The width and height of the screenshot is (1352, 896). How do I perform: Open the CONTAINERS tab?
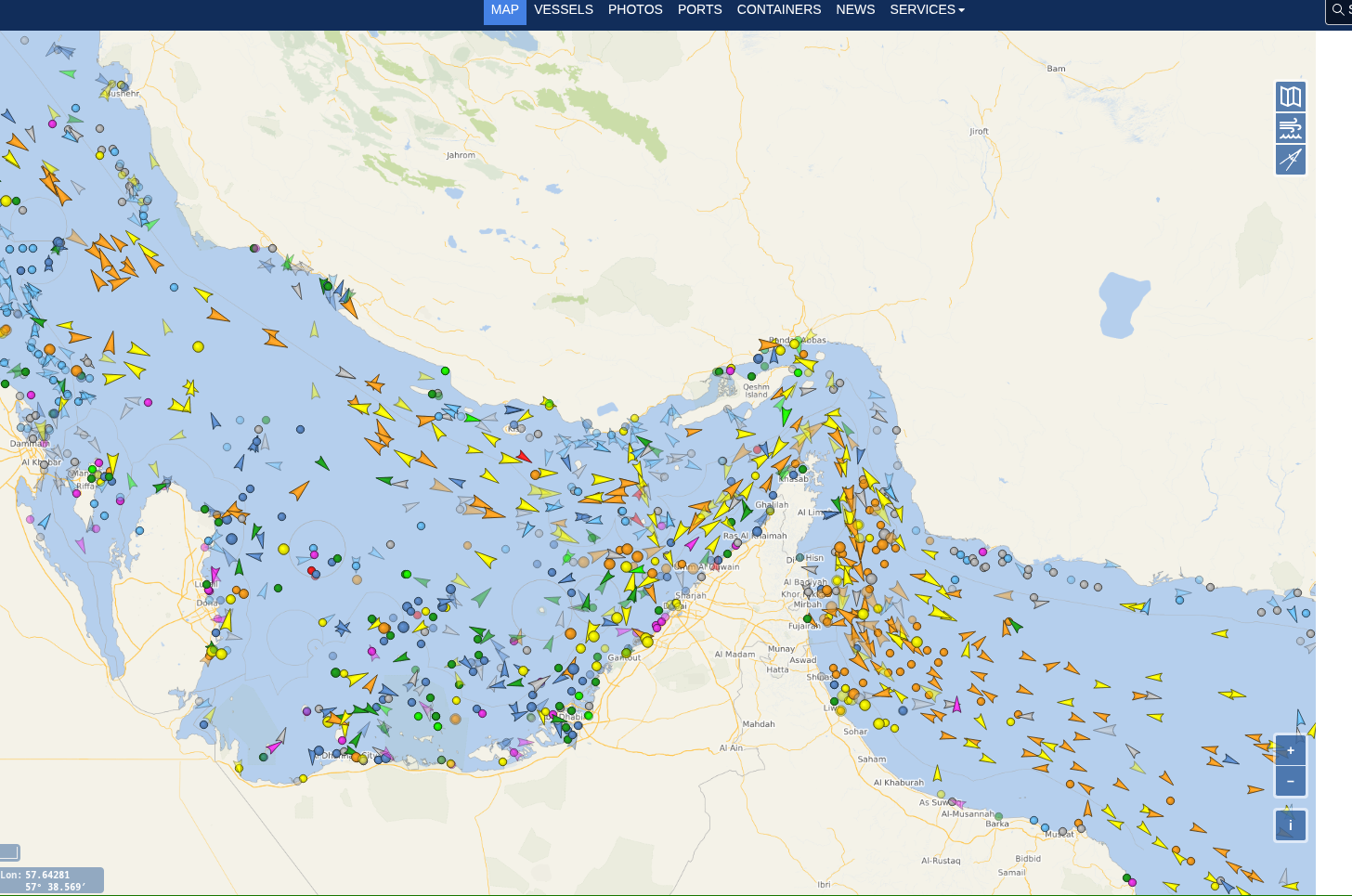pos(779,10)
